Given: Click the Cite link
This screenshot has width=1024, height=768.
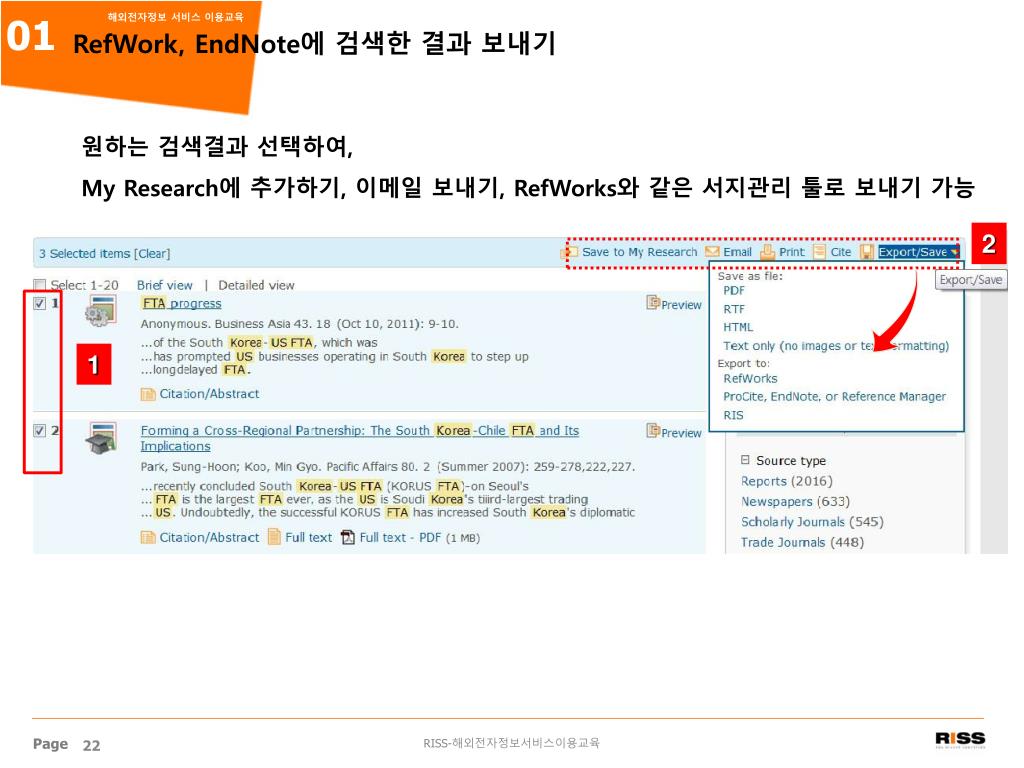Looking at the screenshot, I should [x=840, y=252].
